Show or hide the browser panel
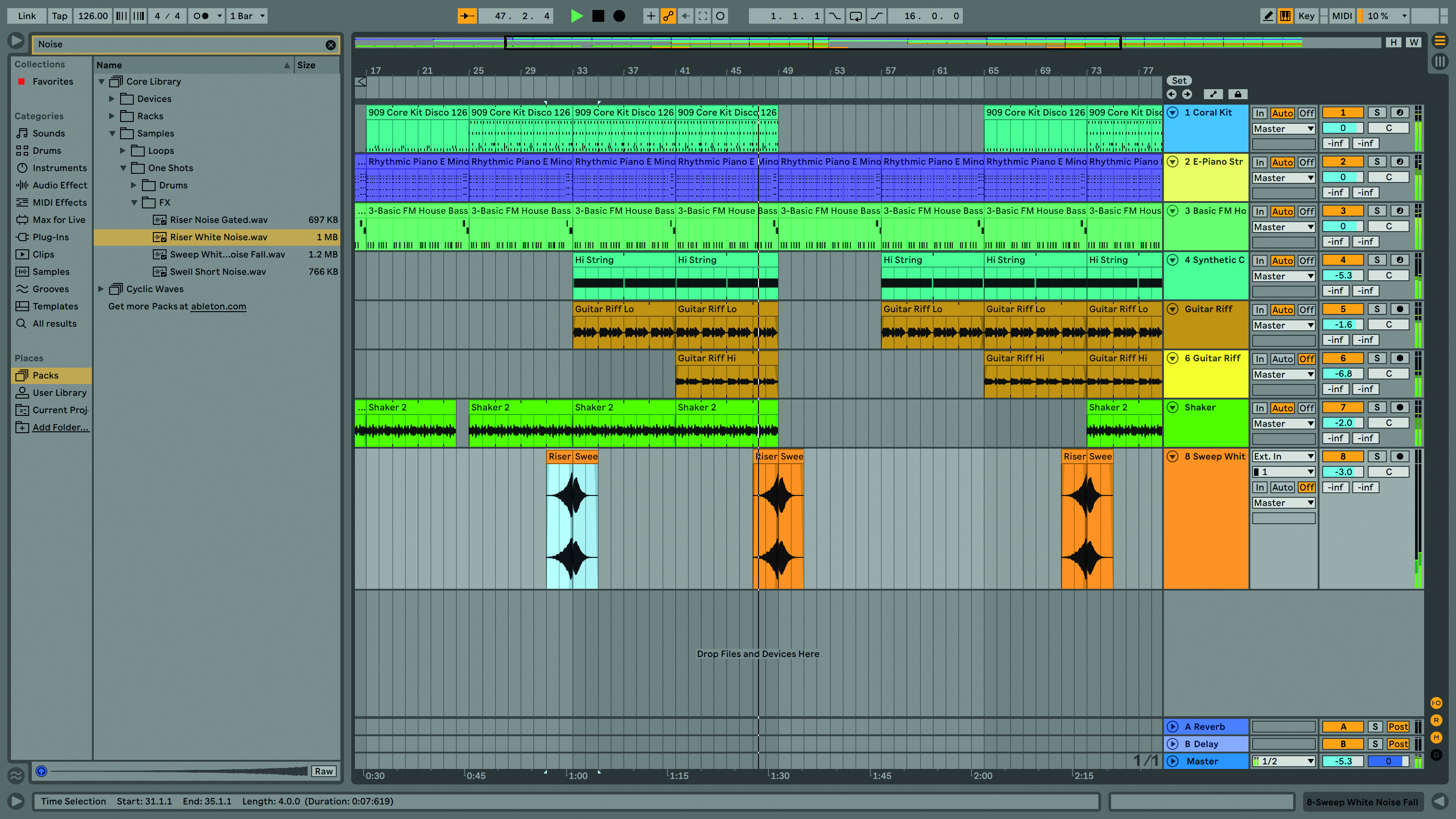Image resolution: width=1456 pixels, height=819 pixels. pos(16,40)
